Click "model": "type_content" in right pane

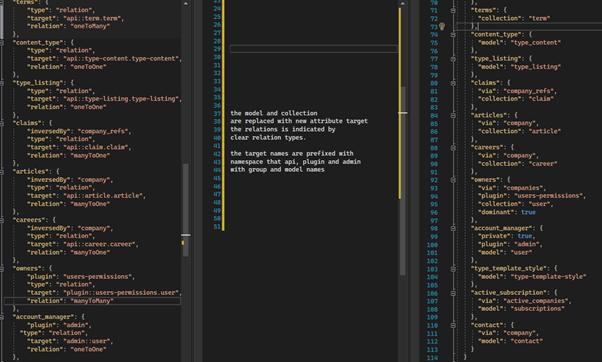[x=519, y=43]
